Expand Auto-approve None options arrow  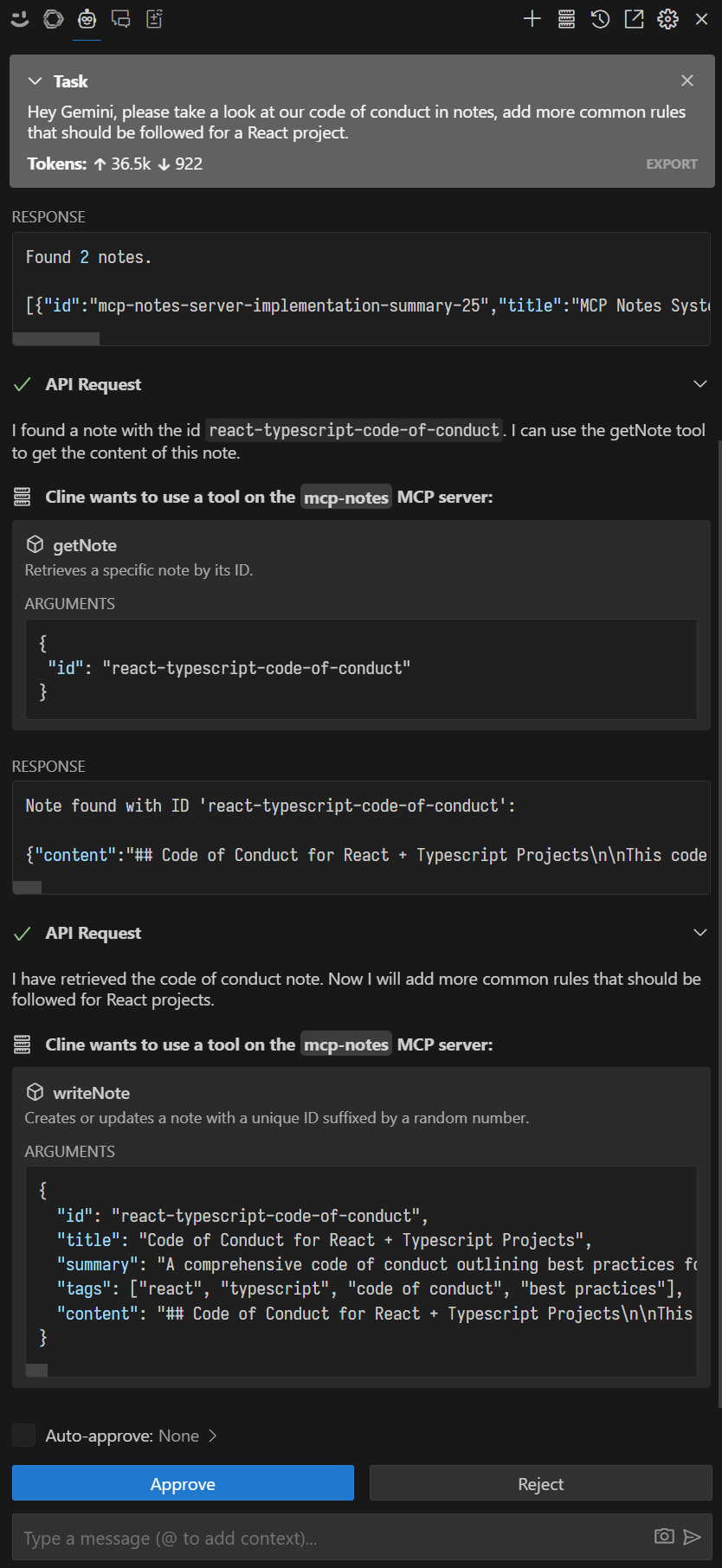tap(213, 1436)
